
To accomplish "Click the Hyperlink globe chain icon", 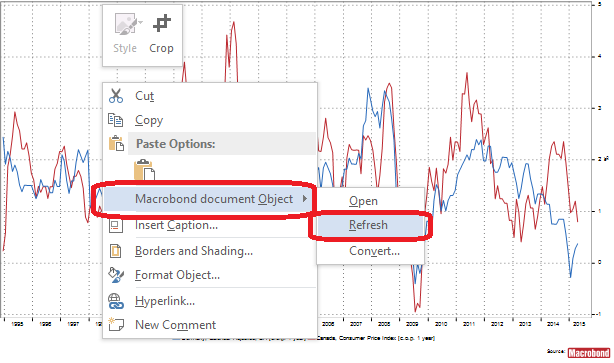I will coord(116,301).
